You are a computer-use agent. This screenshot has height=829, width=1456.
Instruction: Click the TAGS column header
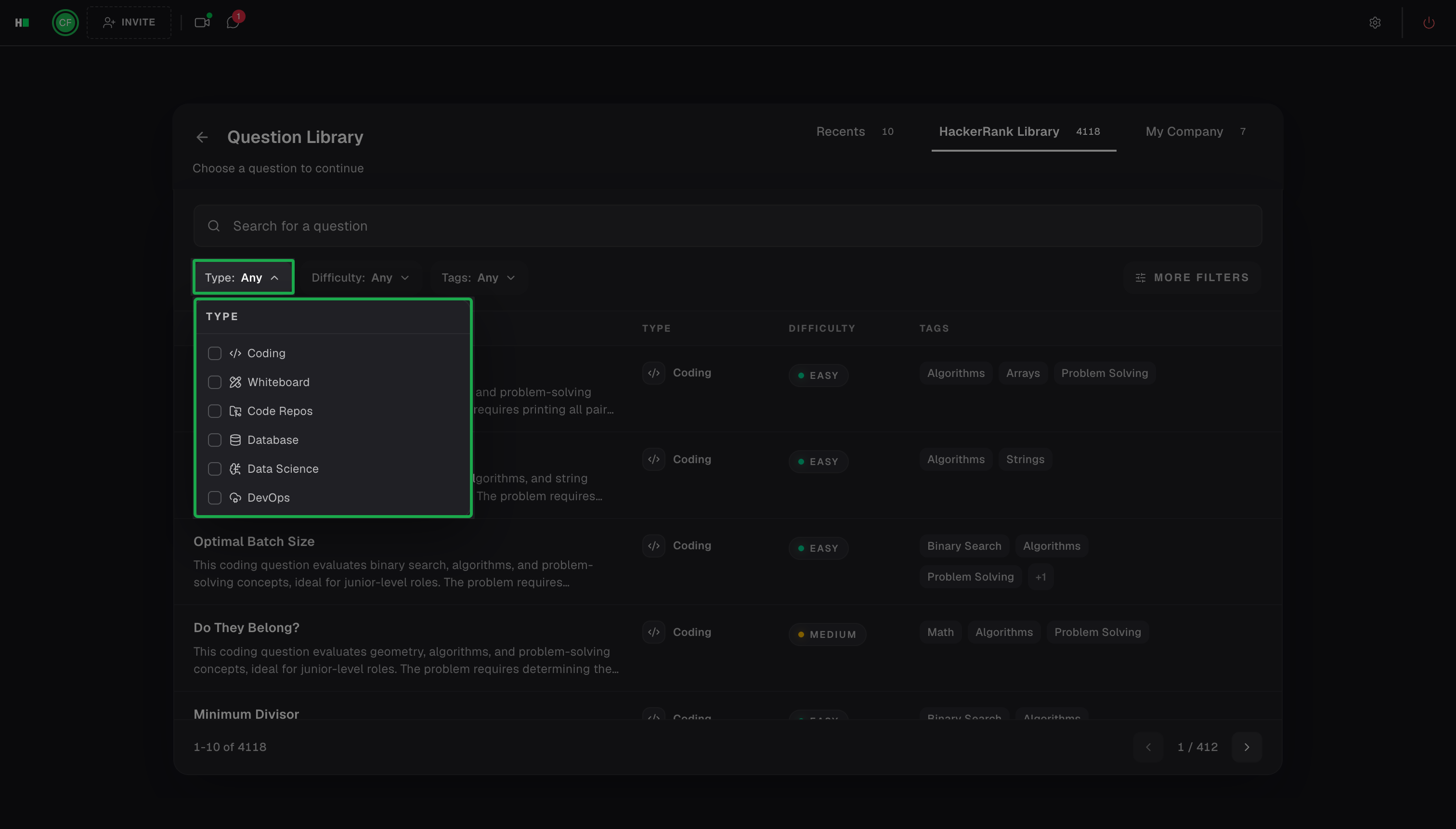(x=934, y=328)
